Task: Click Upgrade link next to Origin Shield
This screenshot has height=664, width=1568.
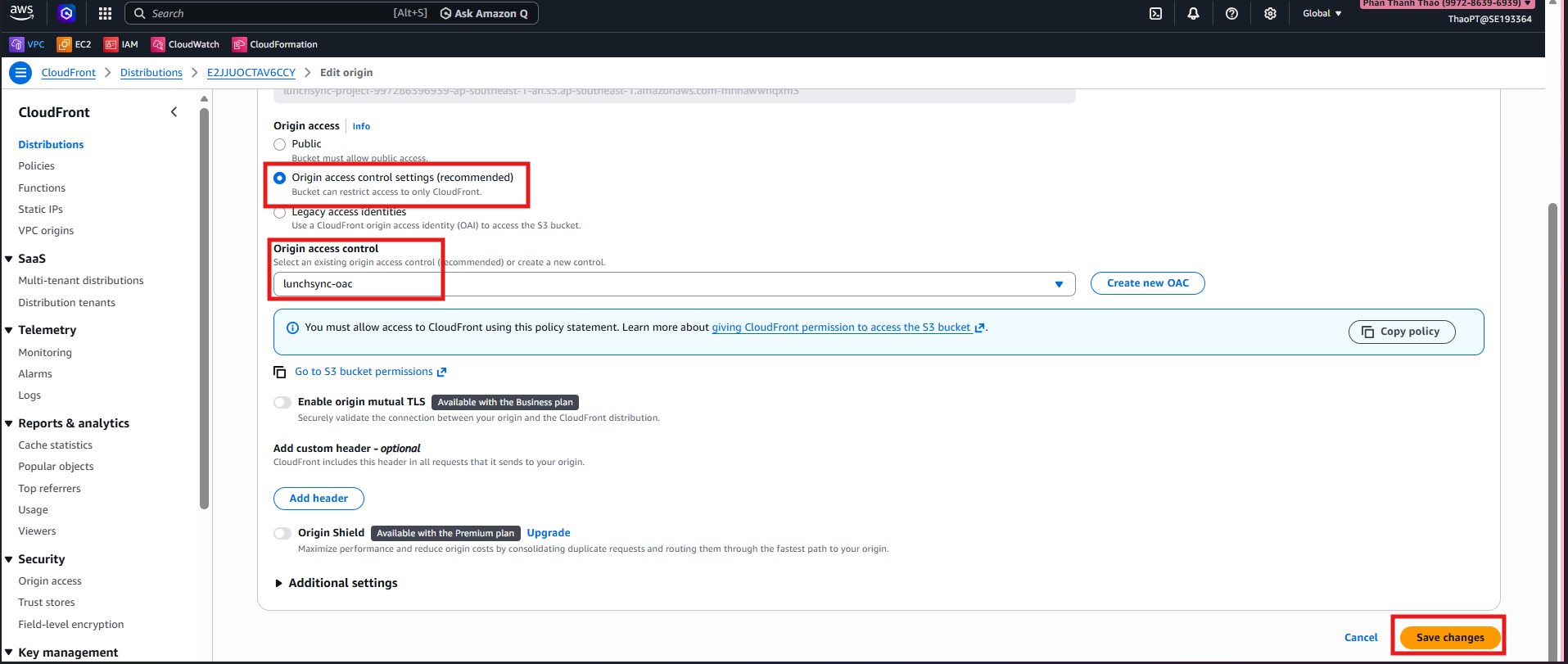Action: tap(549, 533)
